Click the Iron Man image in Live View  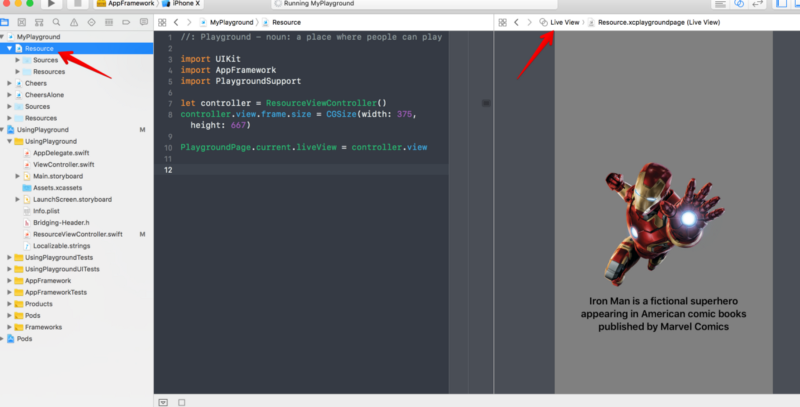click(x=663, y=224)
